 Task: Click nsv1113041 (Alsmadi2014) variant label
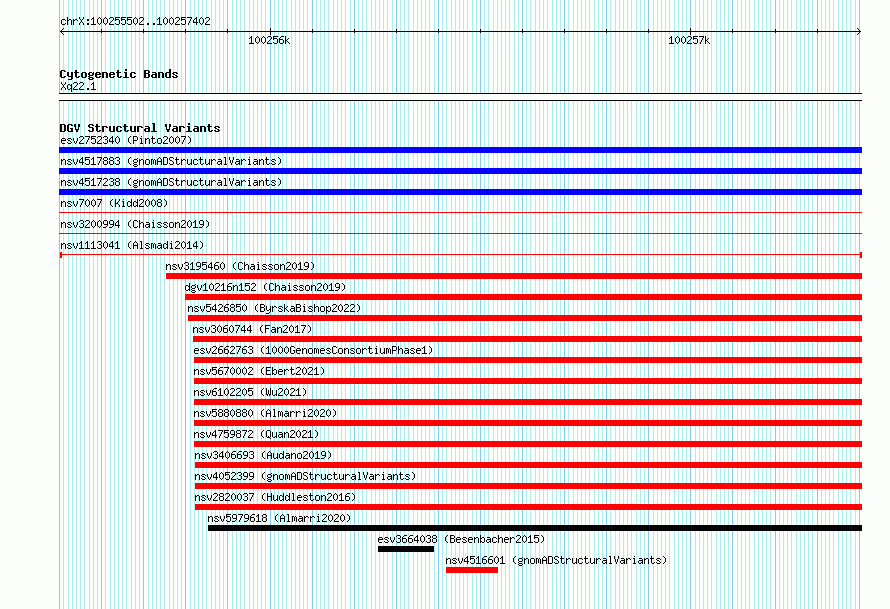tap(132, 245)
